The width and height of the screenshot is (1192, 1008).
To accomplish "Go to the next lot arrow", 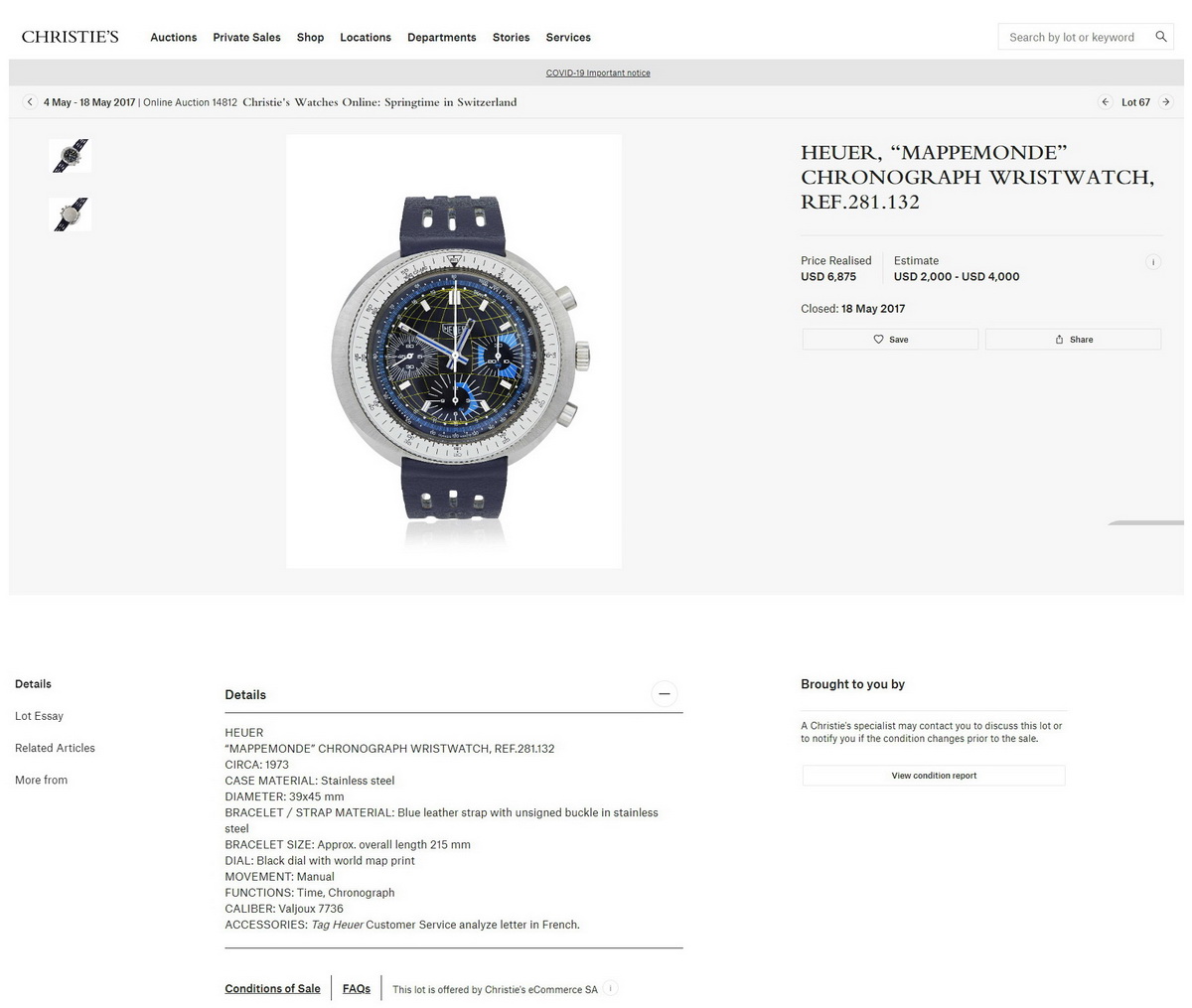I will pos(1166,102).
